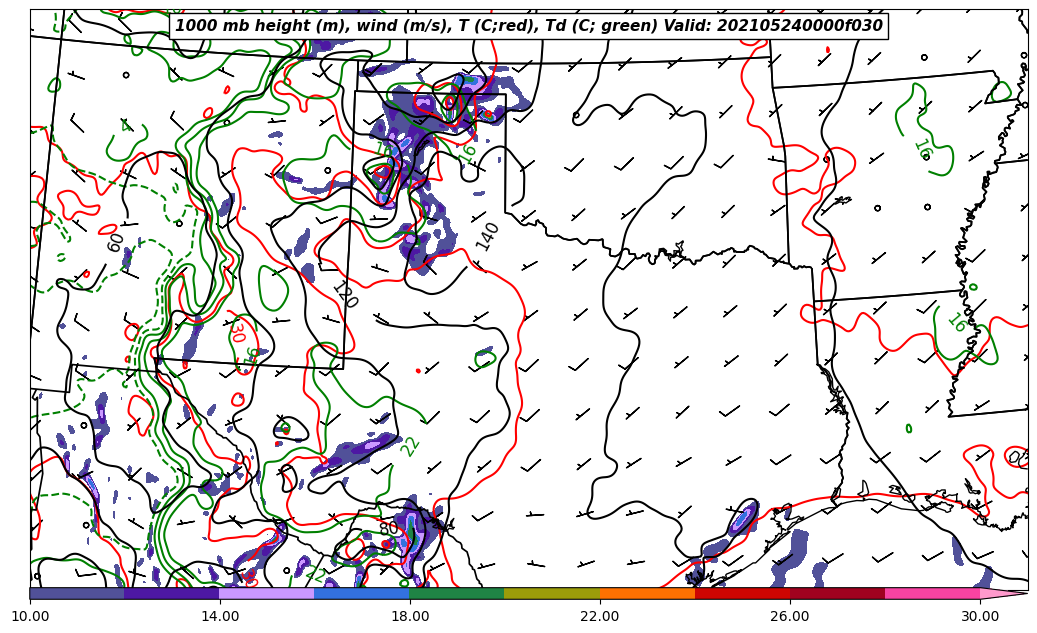Click the plot title text at top
This screenshot has width=1037, height=633.
click(x=529, y=26)
